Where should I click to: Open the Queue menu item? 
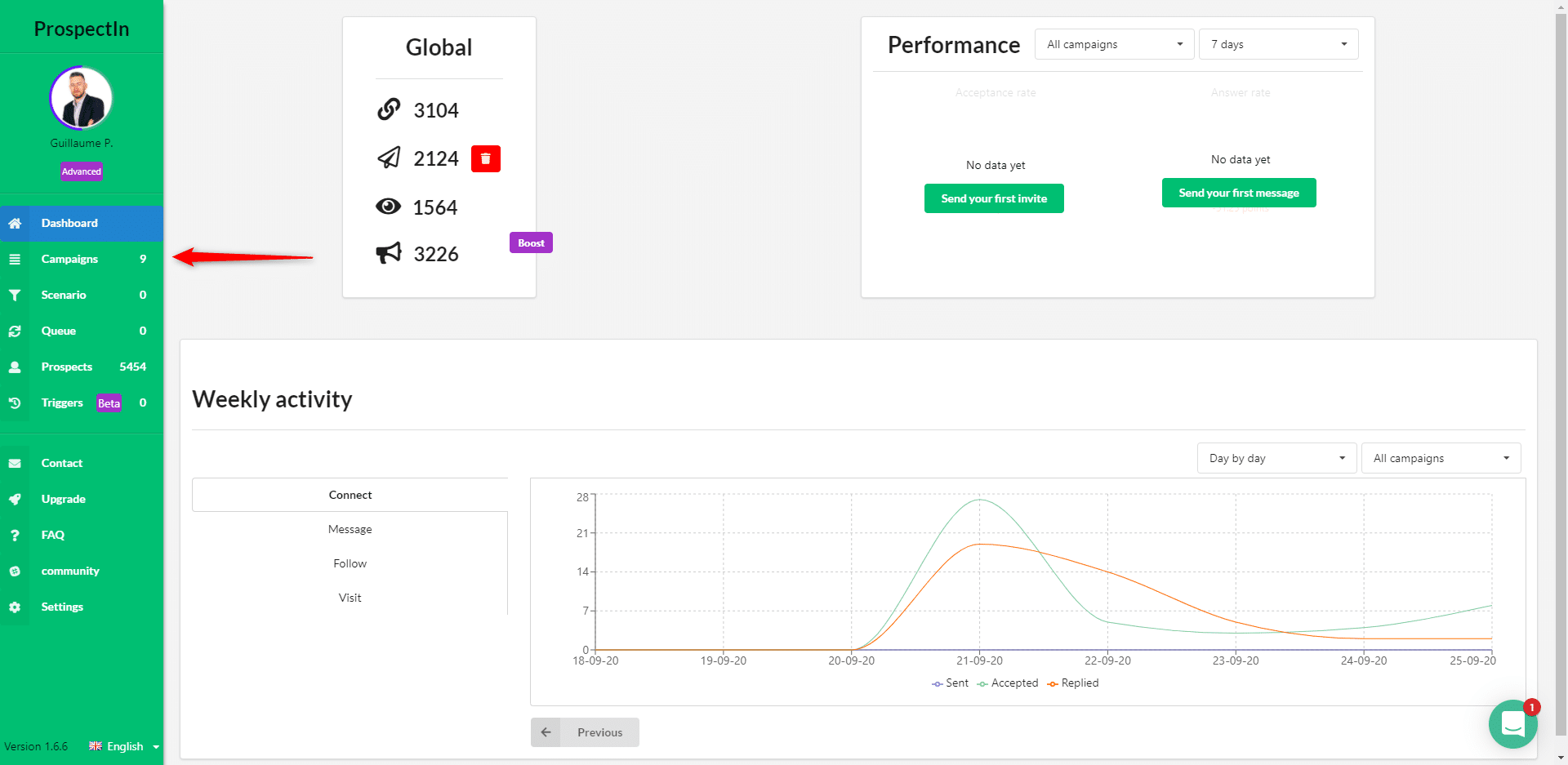tap(82, 331)
